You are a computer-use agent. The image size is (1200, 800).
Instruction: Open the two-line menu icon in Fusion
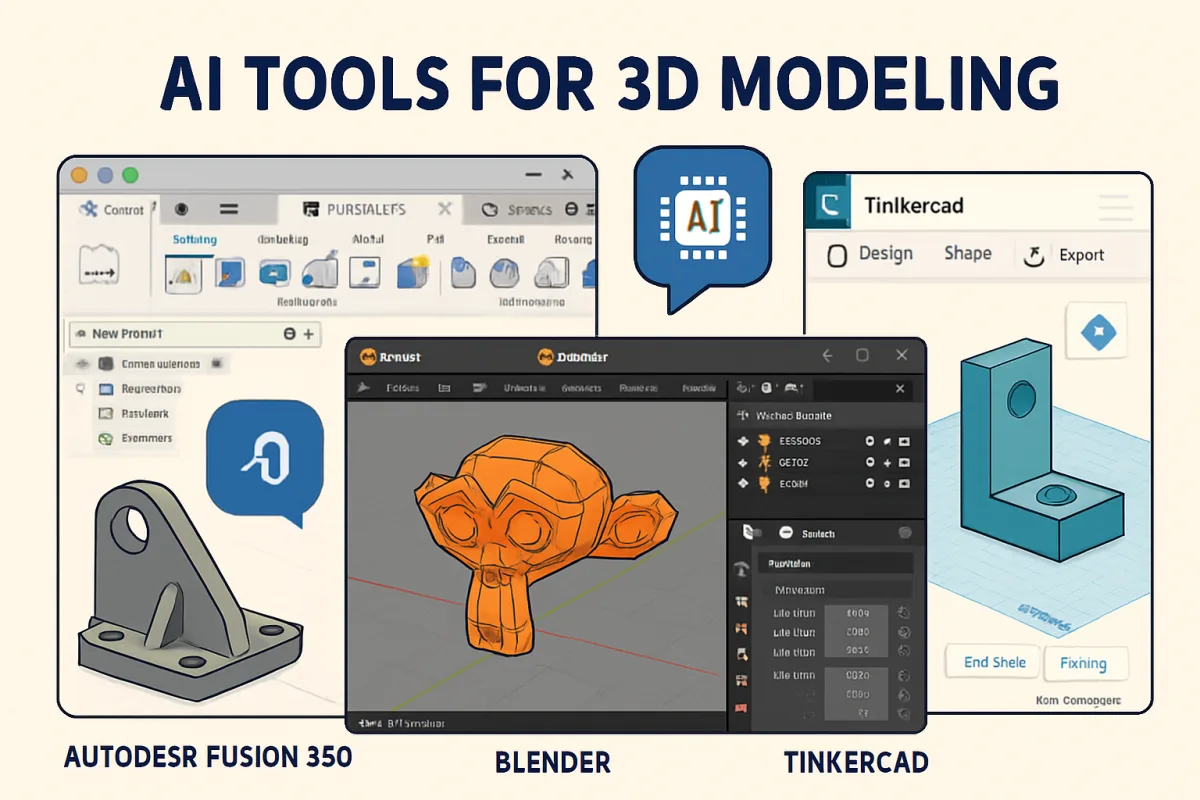click(229, 210)
